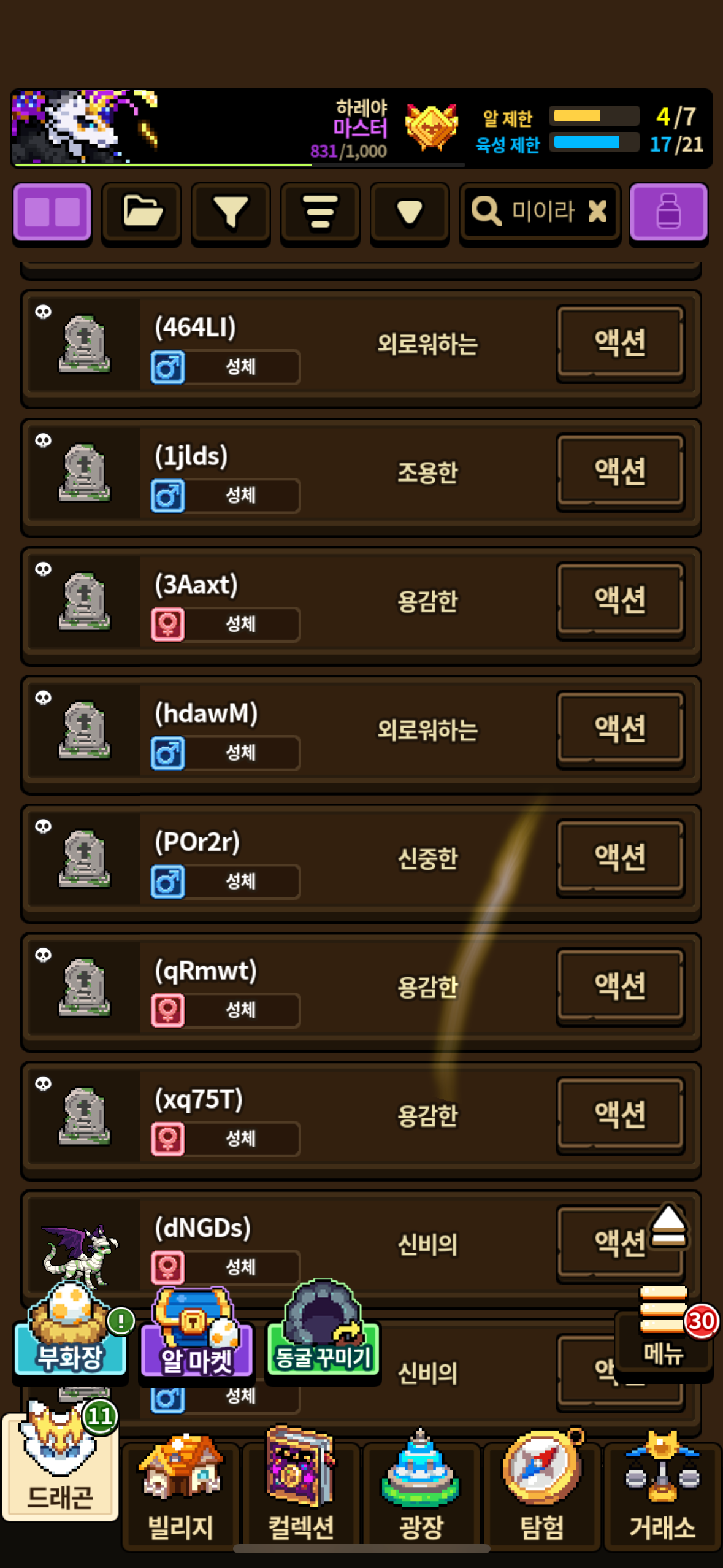Tap the purple potion bottle button
This screenshot has height=1568, width=723.
[x=668, y=213]
